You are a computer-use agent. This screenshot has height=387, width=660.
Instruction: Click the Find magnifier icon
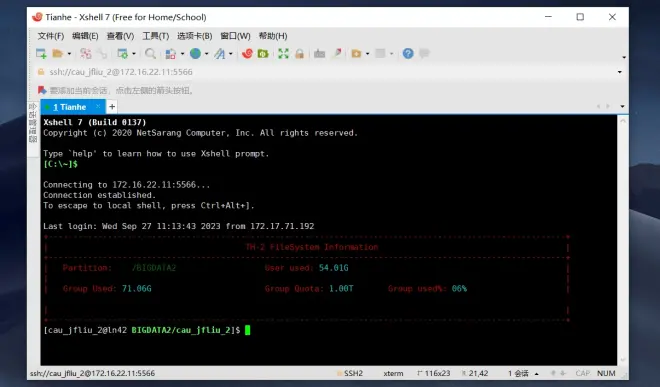(150, 53)
